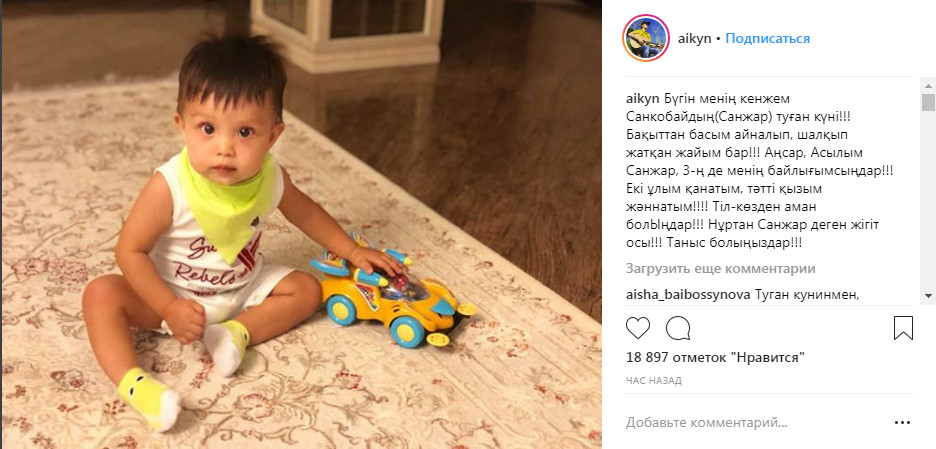Open the three-dots more options menu
The image size is (936, 449).
(x=903, y=423)
